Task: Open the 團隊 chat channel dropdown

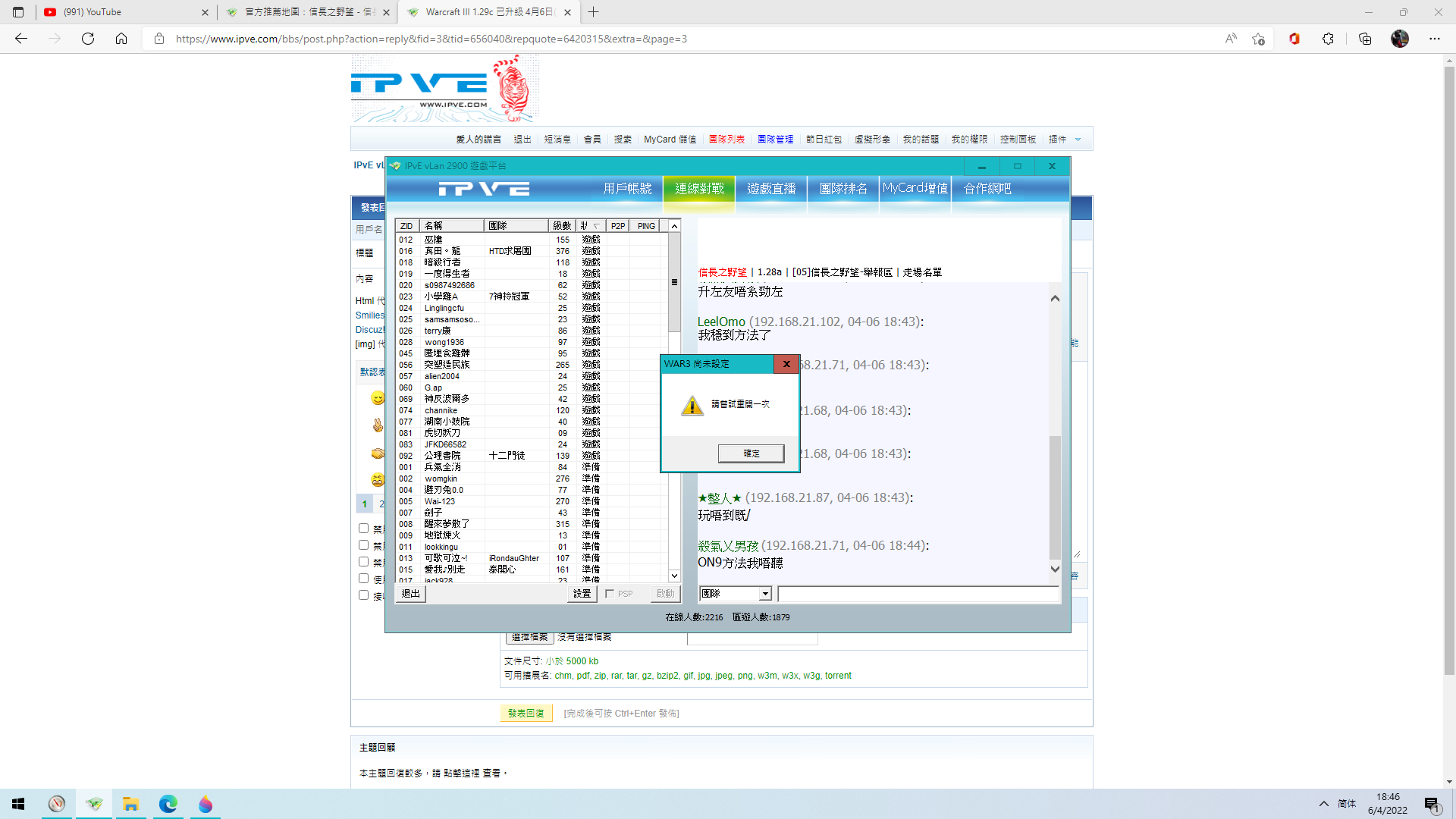Action: coord(765,594)
